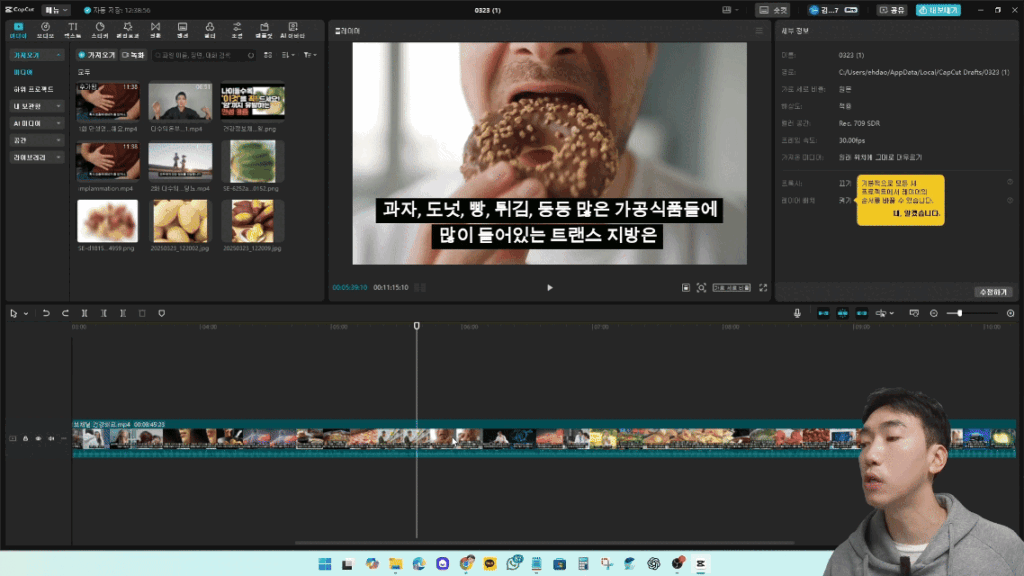
Task: Toggle track visibility eye icon
Action: pyautogui.click(x=38, y=438)
